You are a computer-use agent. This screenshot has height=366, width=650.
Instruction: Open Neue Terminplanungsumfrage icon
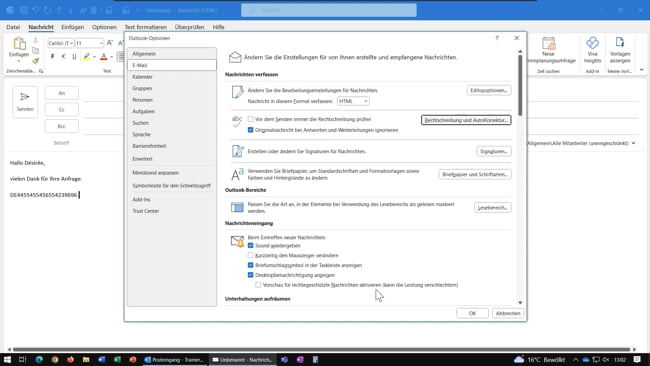548,43
